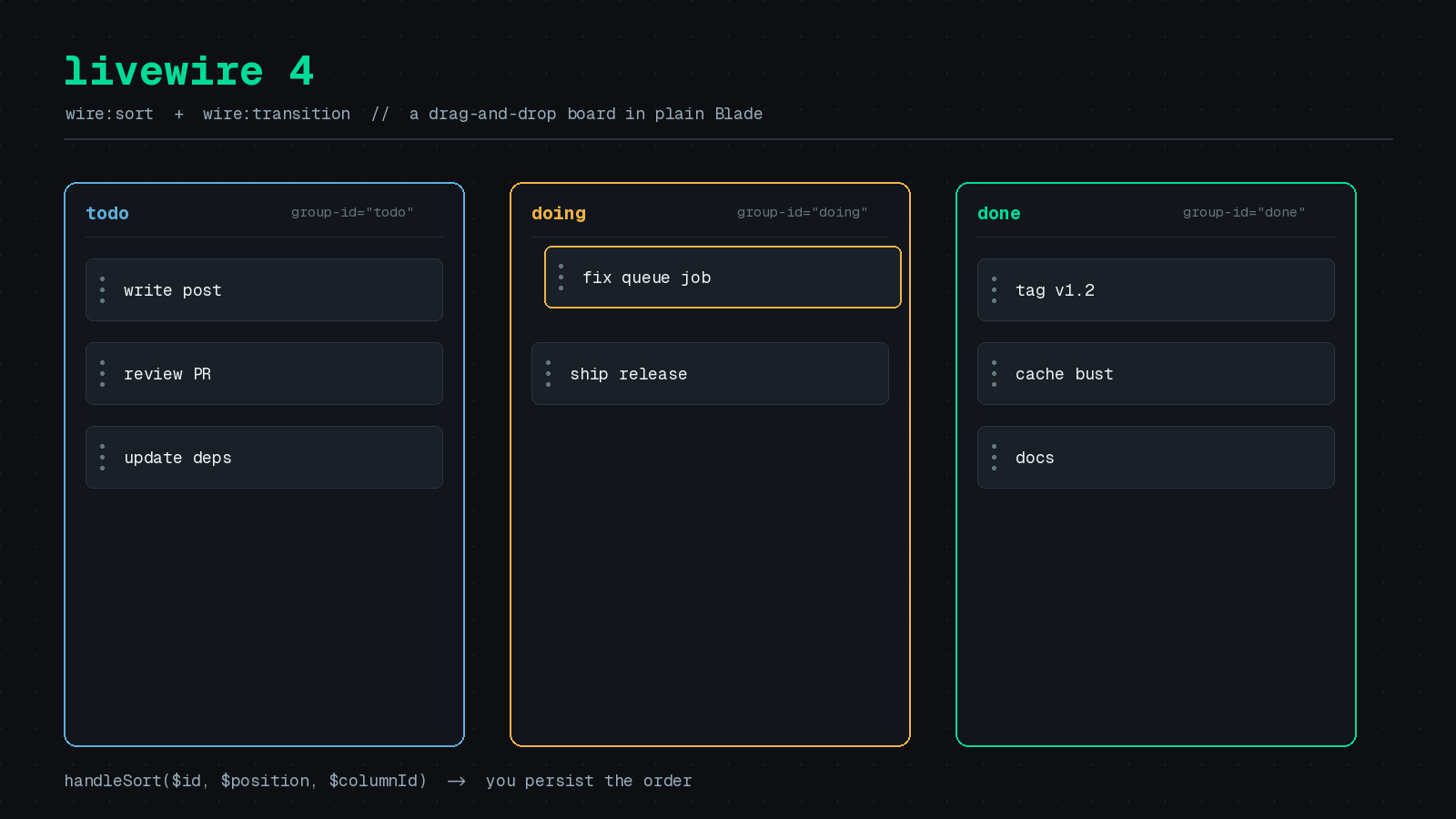This screenshot has width=1456, height=819.
Task: Click the ship release card
Action: coord(710,374)
